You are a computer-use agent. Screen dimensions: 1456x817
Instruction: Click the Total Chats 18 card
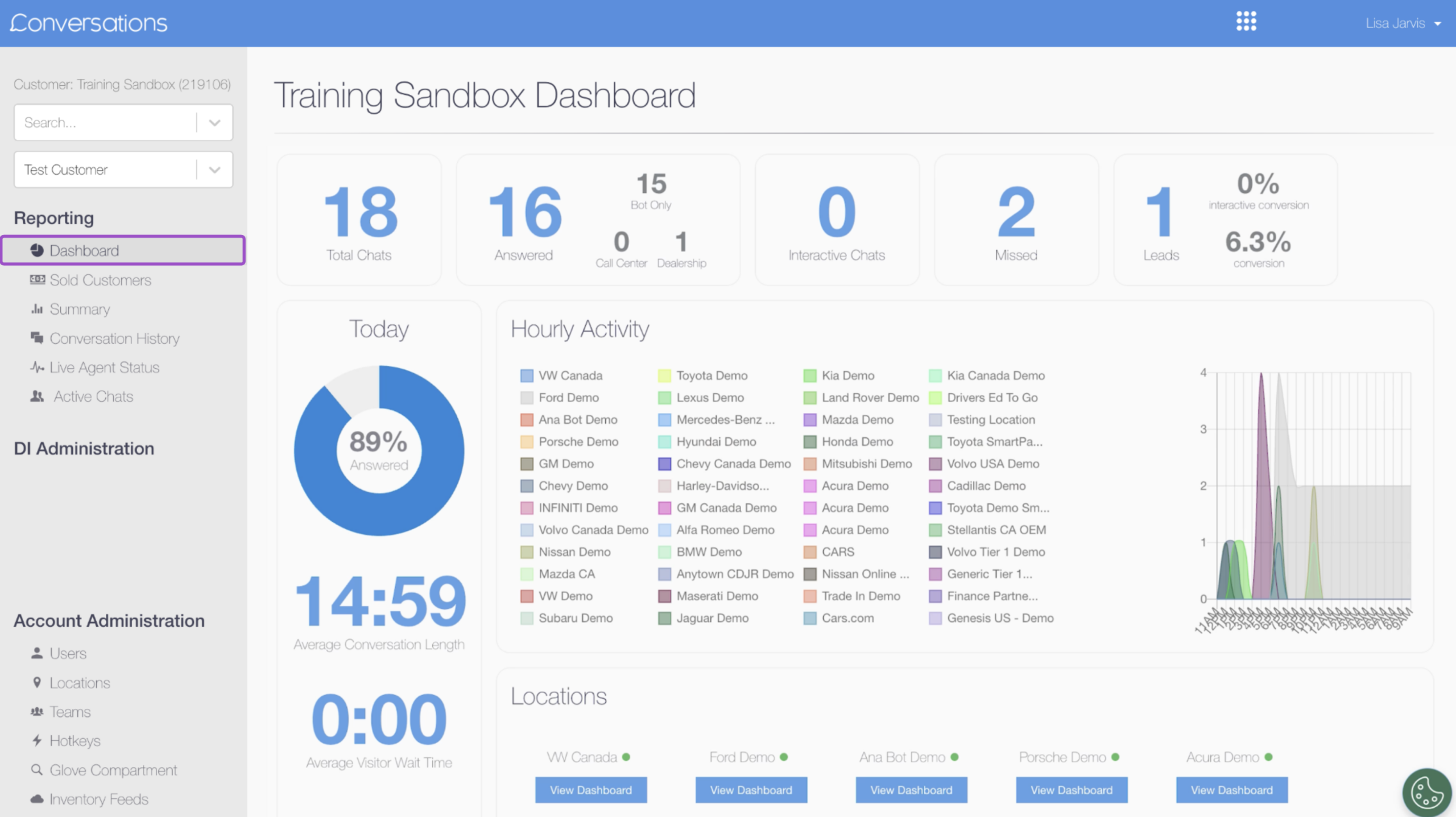click(359, 220)
